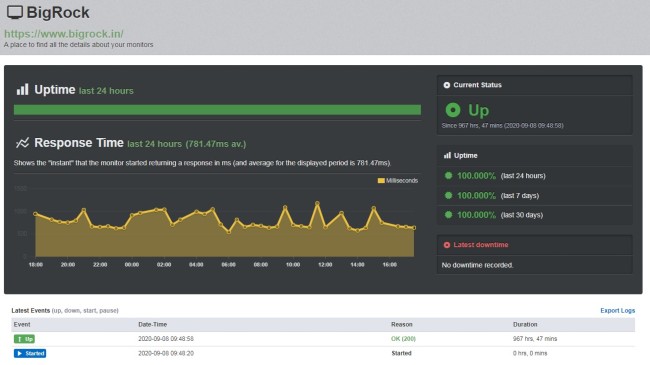
Task: Click the green uptime bar for last 24 hours
Action: [x=217, y=110]
